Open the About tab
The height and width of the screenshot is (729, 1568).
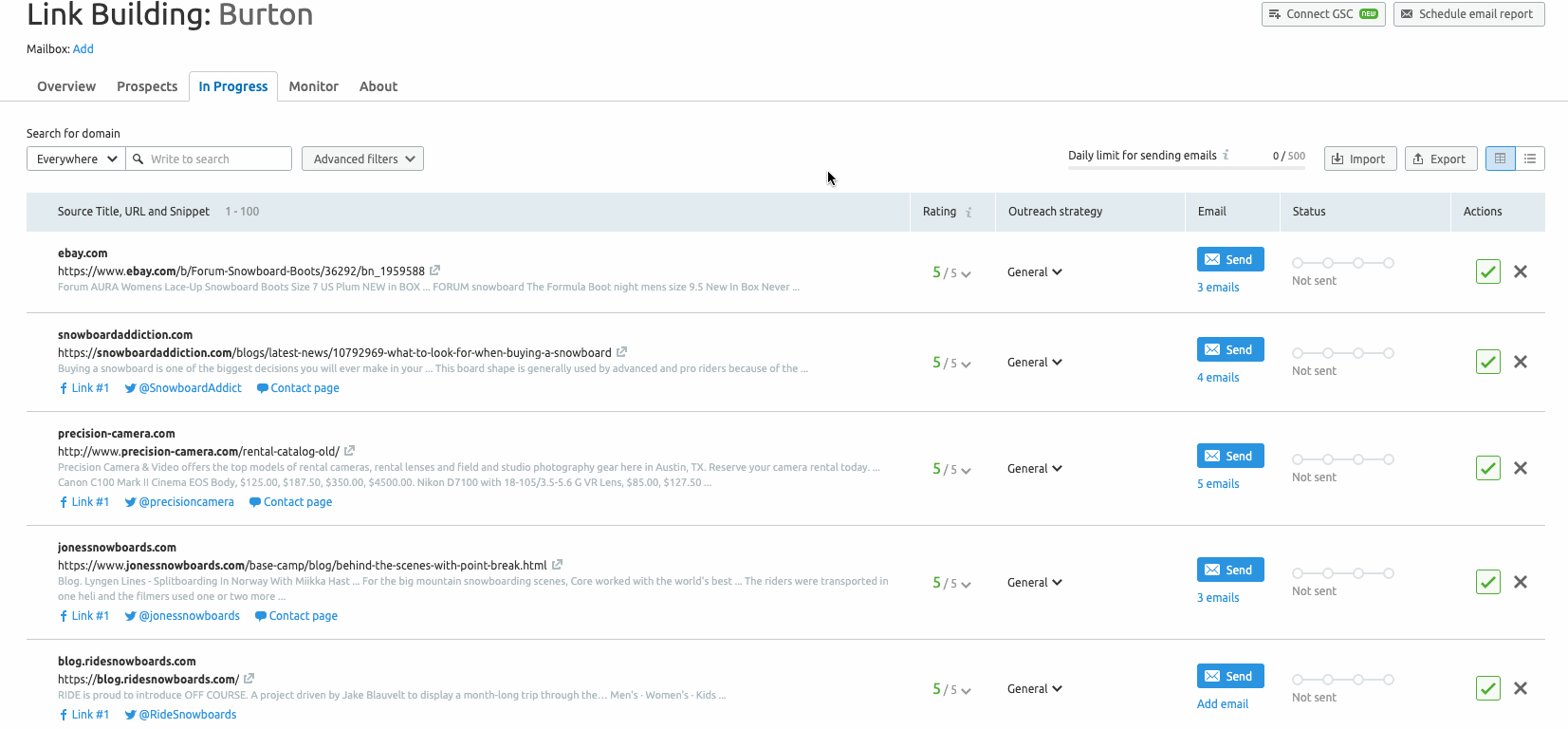pyautogui.click(x=378, y=86)
